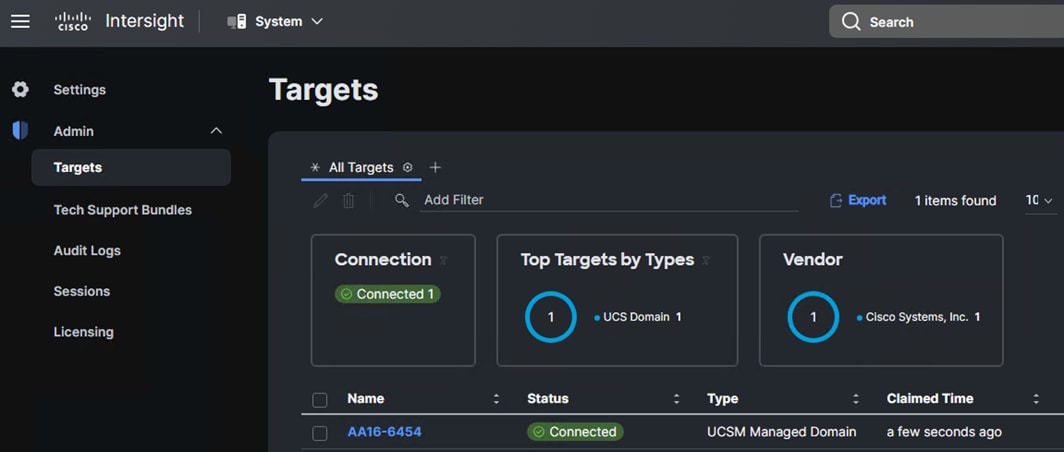Toggle the select-all header checkbox
This screenshot has width=1064, height=452.
point(320,399)
